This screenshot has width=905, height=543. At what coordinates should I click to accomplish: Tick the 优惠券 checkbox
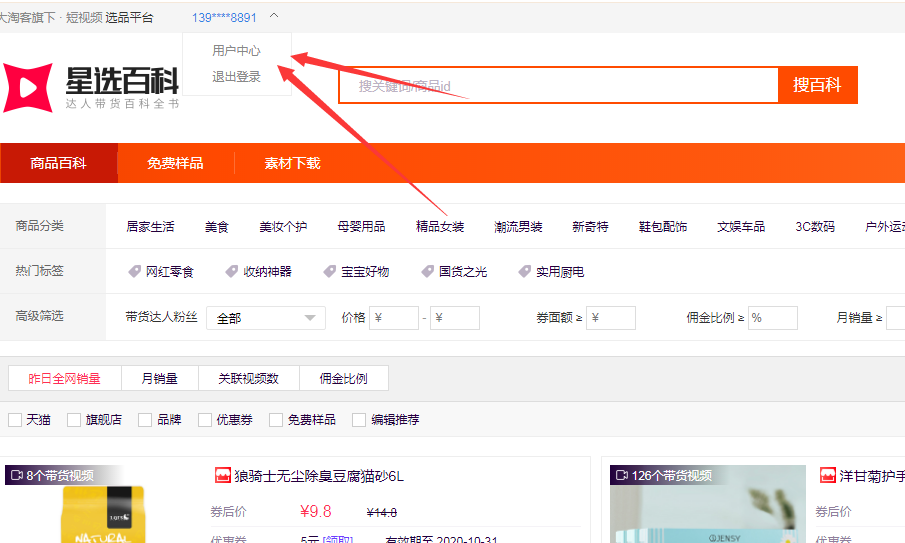pos(205,420)
